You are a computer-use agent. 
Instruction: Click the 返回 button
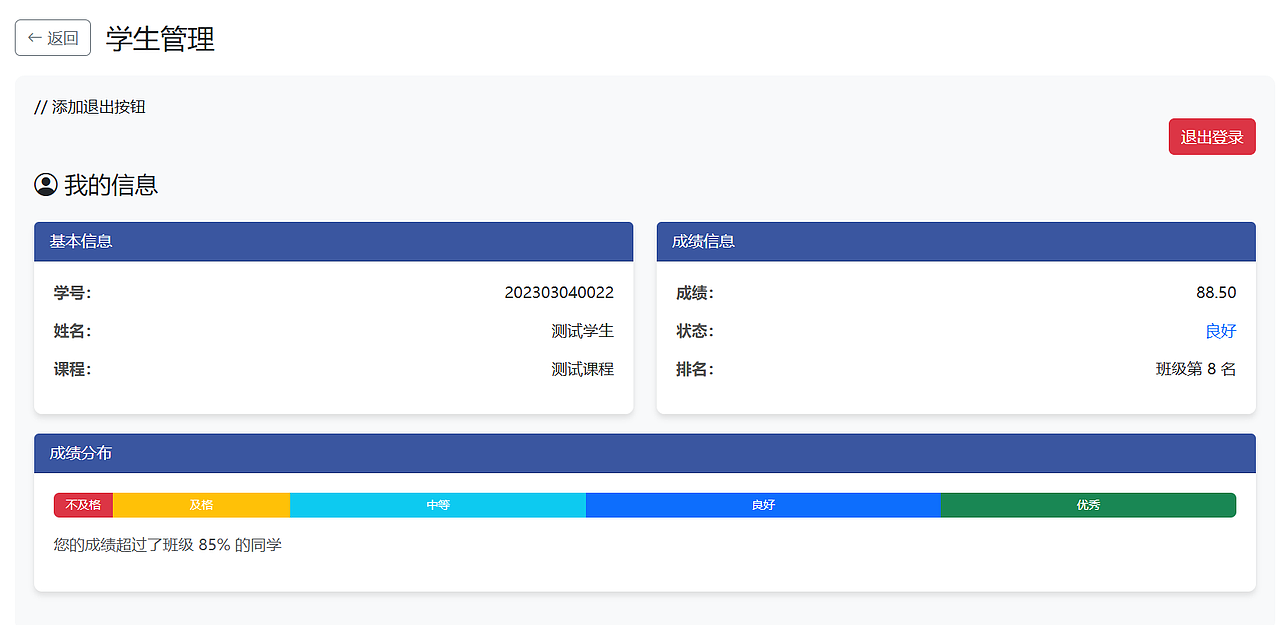coord(52,37)
